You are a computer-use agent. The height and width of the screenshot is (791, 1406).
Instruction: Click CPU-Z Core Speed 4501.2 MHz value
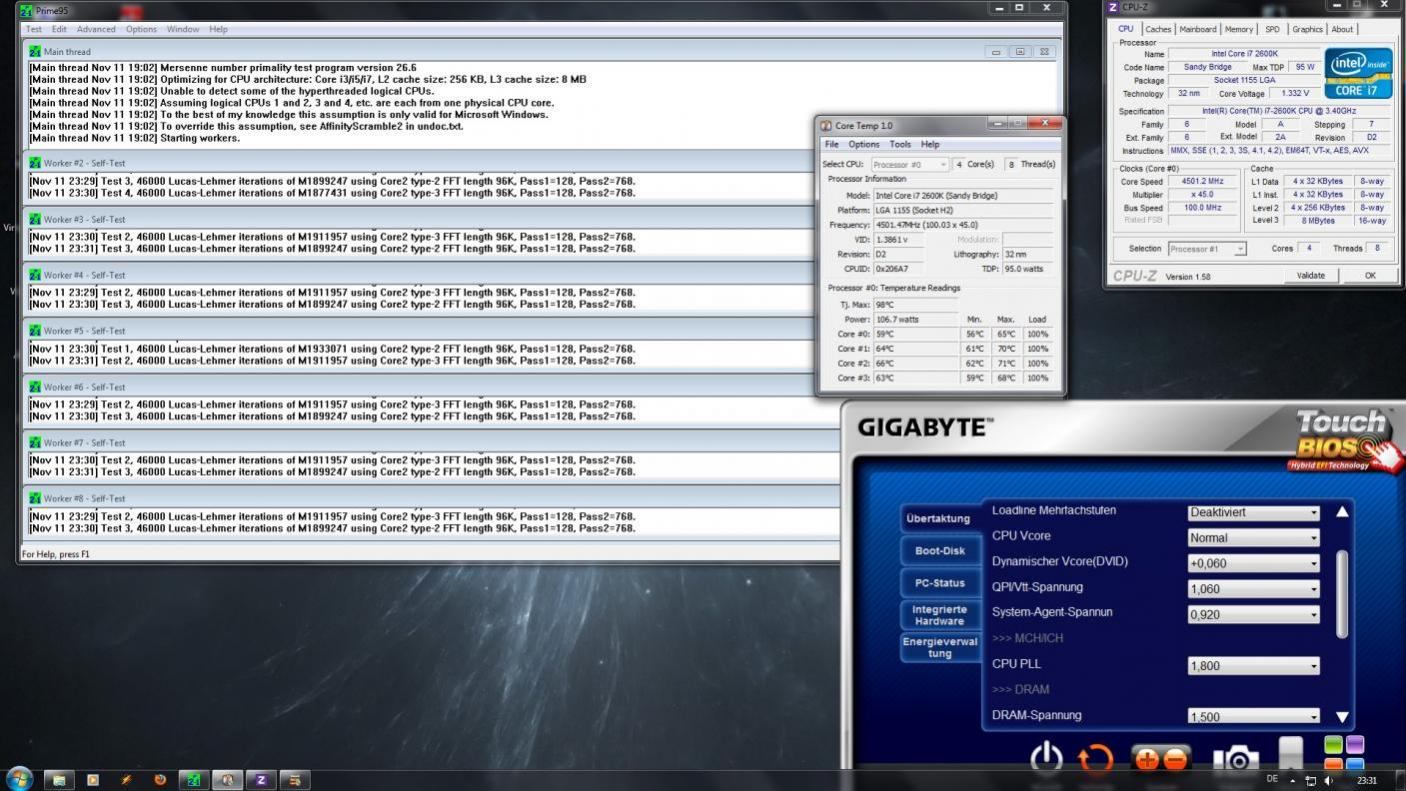tap(1203, 182)
